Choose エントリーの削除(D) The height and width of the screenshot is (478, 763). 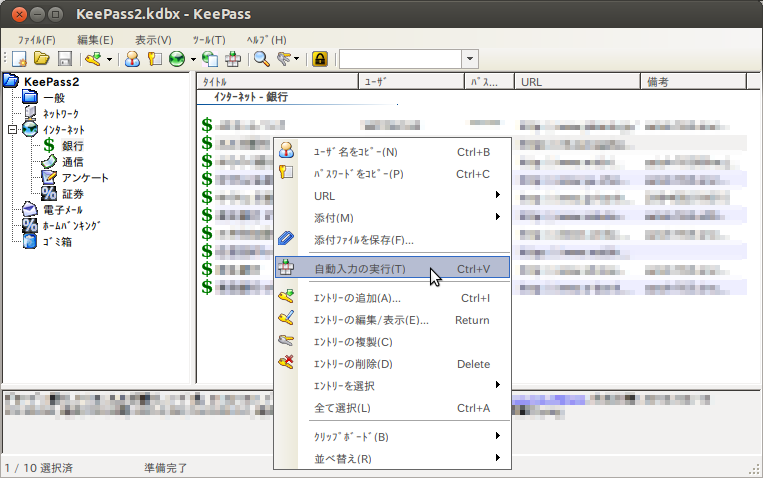click(392, 364)
